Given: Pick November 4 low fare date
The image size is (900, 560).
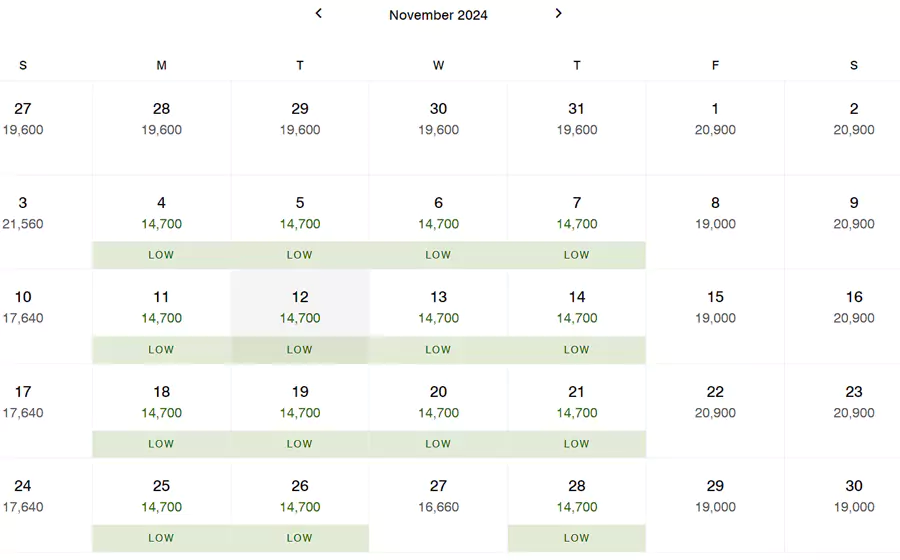Looking at the screenshot, I should point(162,213).
